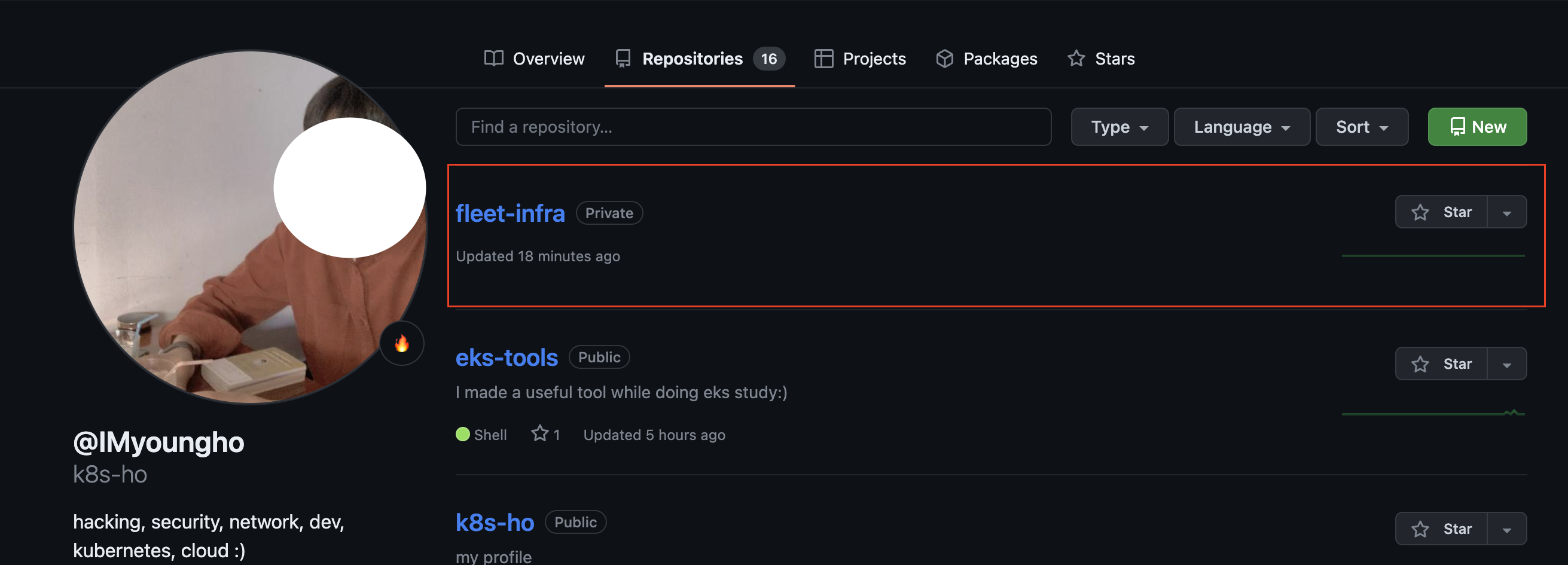Viewport: 1568px width, 565px height.
Task: Click 'Updated 18 minutes ago' text
Action: tap(538, 256)
